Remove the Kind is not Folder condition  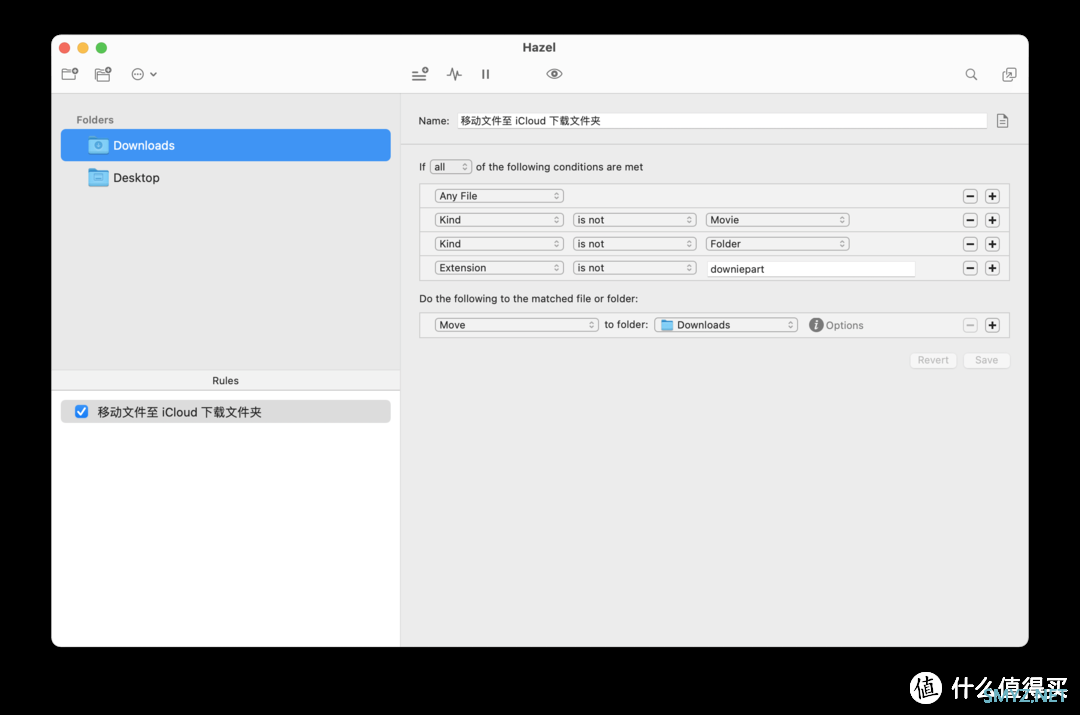[x=970, y=244]
